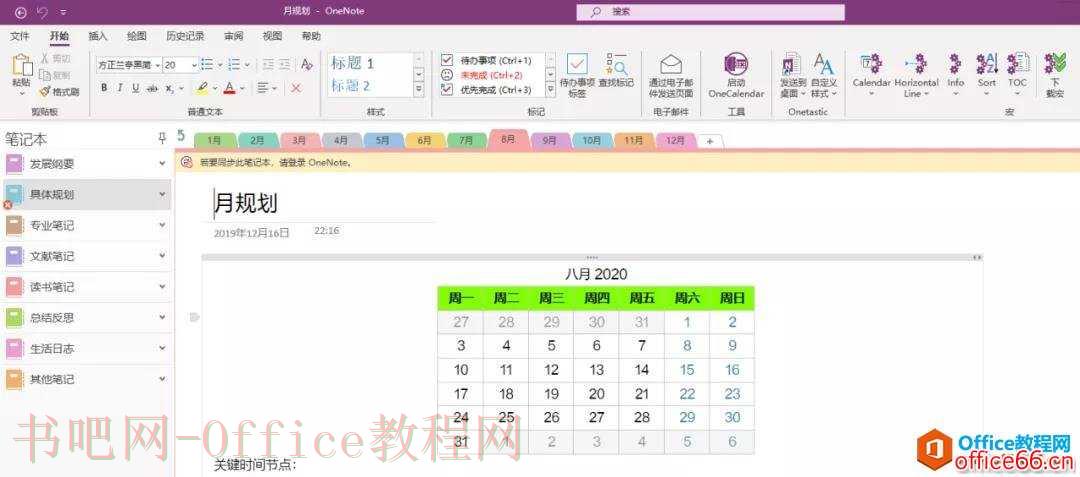Expand the 发展纲要 notebook
Viewport: 1080px width, 477px height.
coord(163,164)
